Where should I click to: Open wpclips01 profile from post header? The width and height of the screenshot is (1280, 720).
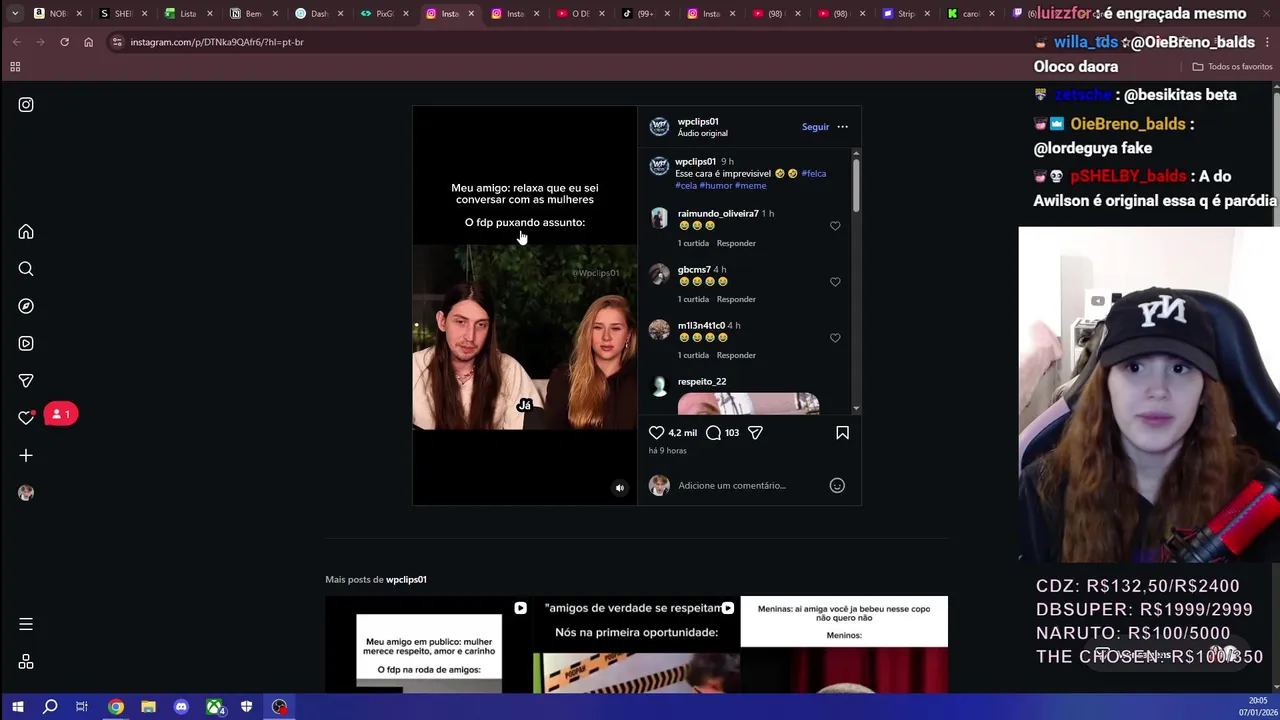698,122
